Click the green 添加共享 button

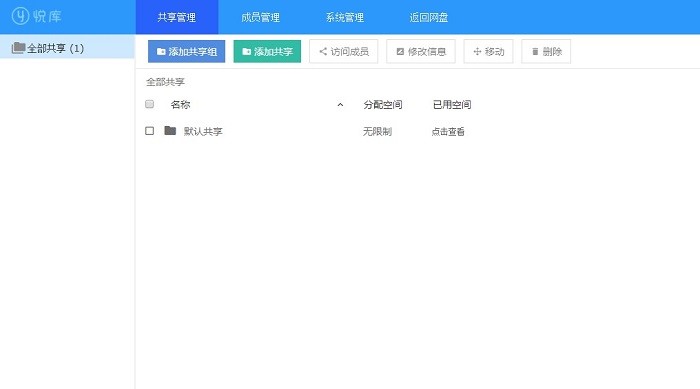[x=267, y=51]
